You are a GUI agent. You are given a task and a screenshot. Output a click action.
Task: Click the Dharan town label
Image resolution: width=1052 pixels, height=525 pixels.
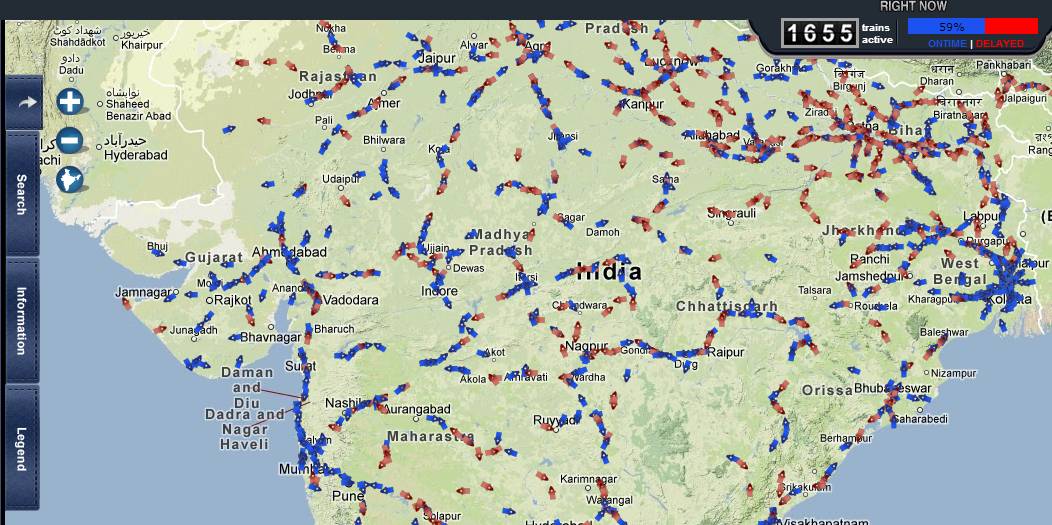tap(936, 81)
